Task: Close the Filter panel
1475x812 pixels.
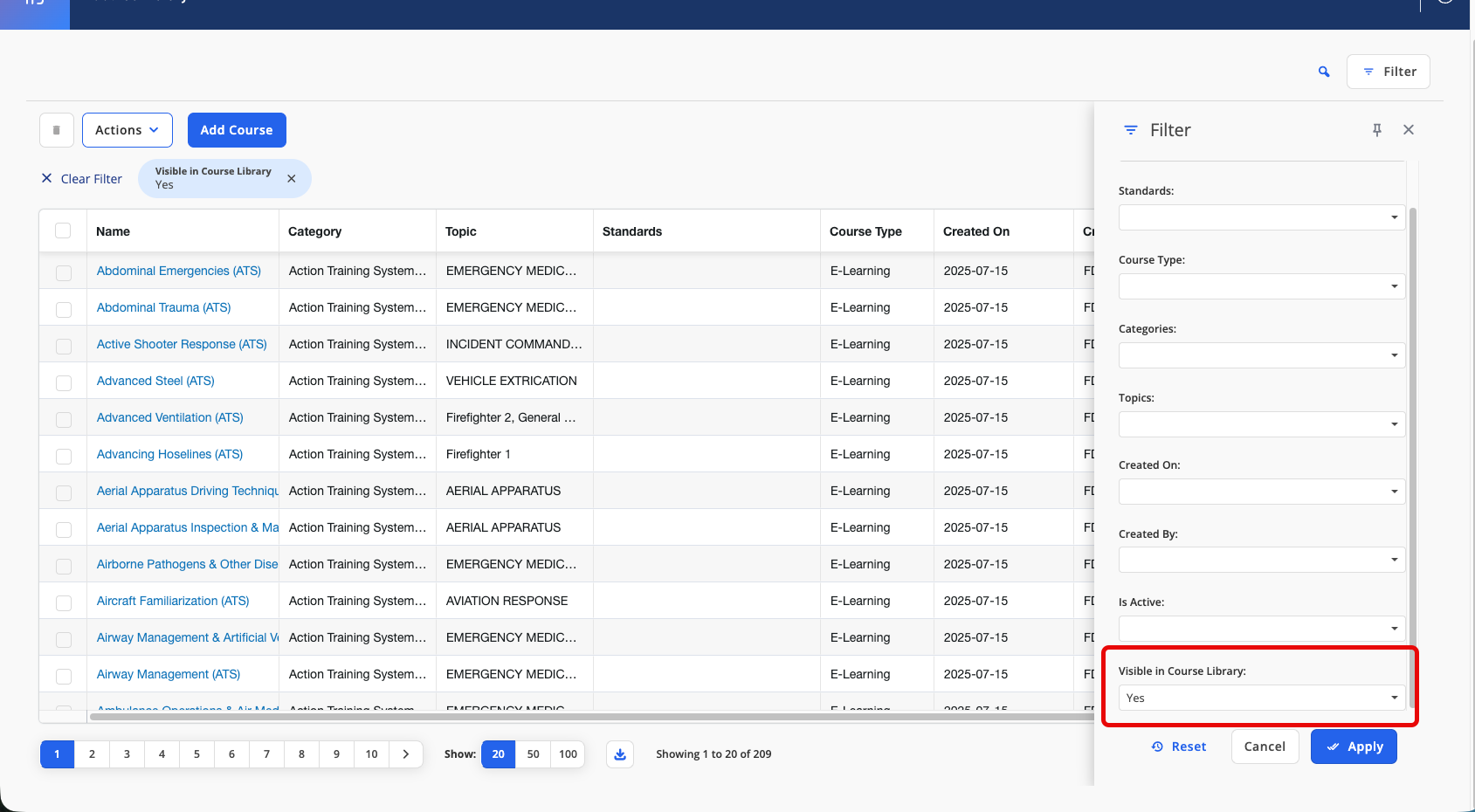Action: 1409,130
